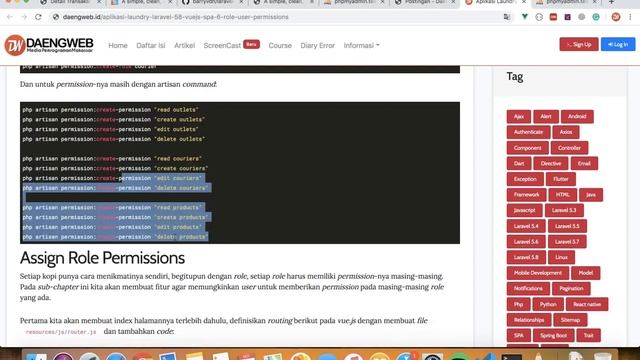This screenshot has height=360, width=640.
Task: Click the address bar URL
Action: click(176, 17)
